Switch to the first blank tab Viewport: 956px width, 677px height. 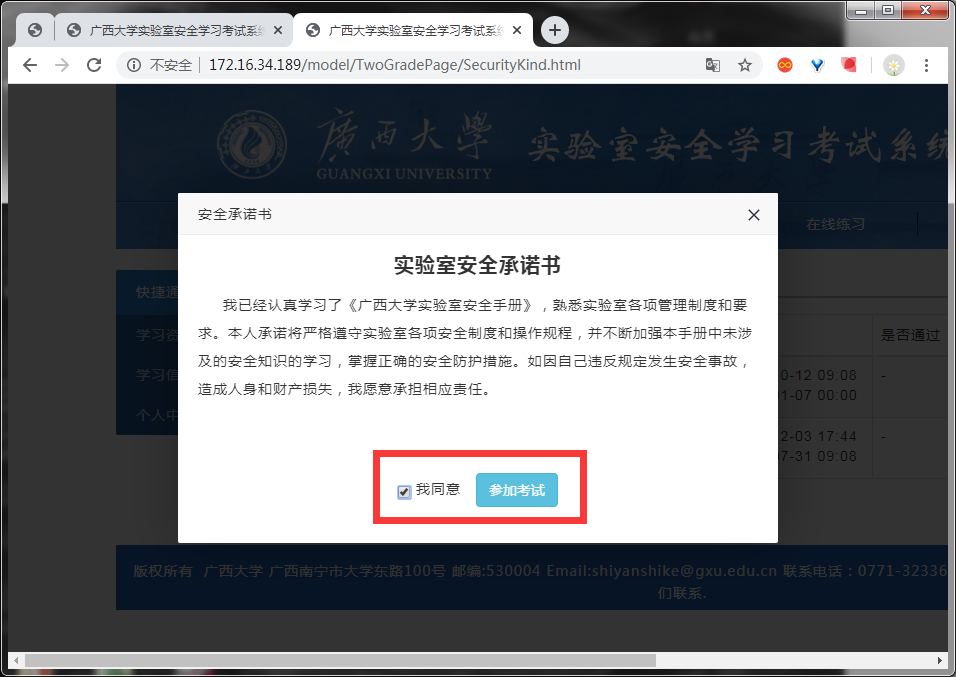[x=35, y=30]
